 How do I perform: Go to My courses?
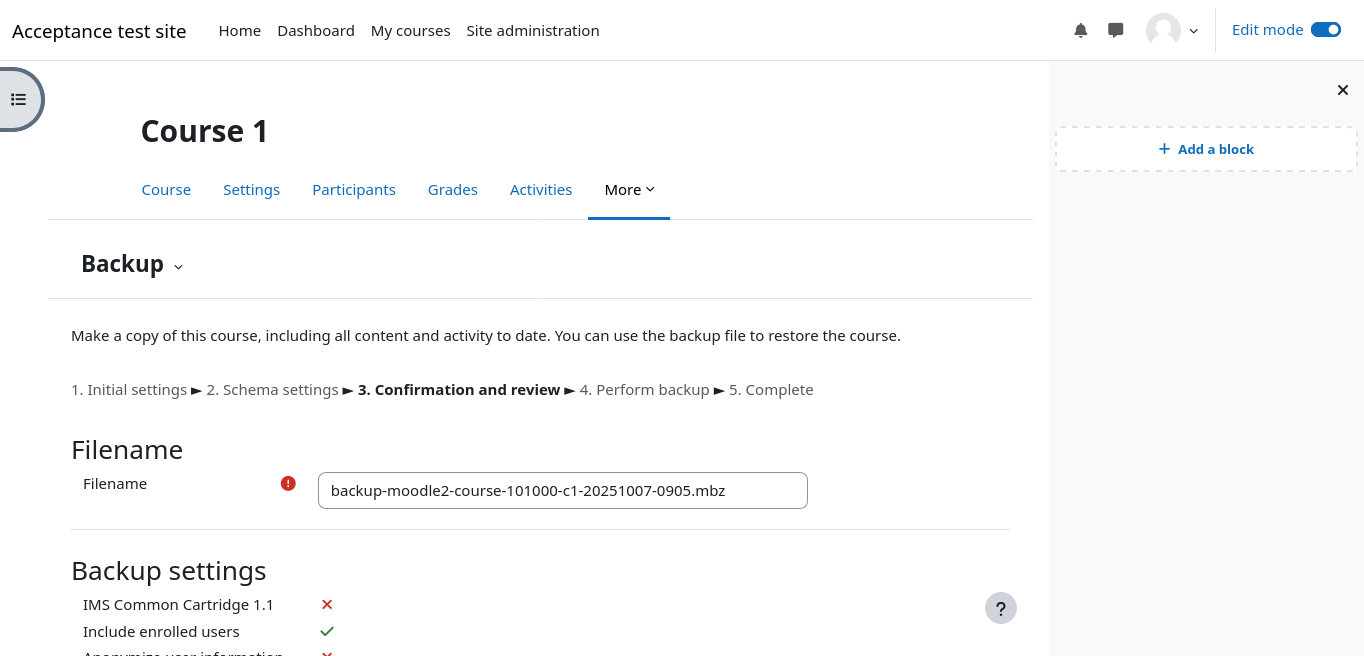point(410,31)
